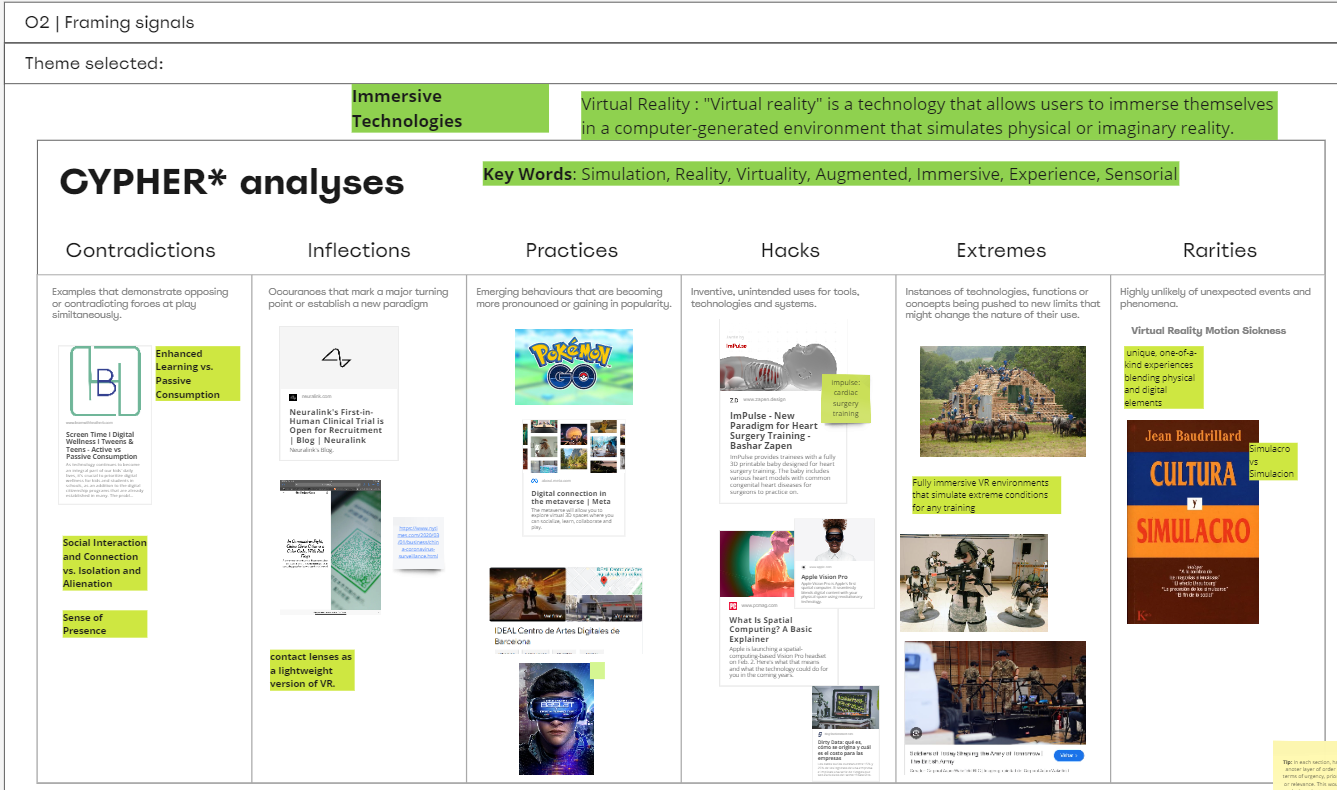Click the Inflections column heading

(x=359, y=250)
